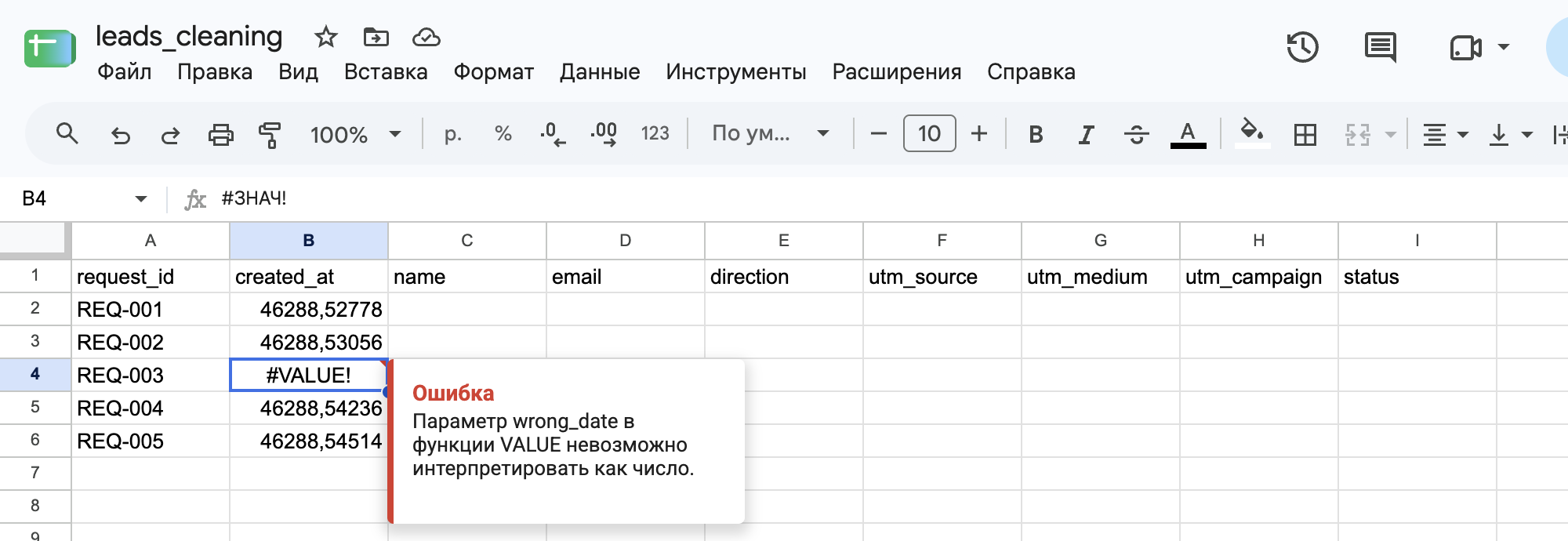
Task: Open the font family dropdown
Action: 770,133
